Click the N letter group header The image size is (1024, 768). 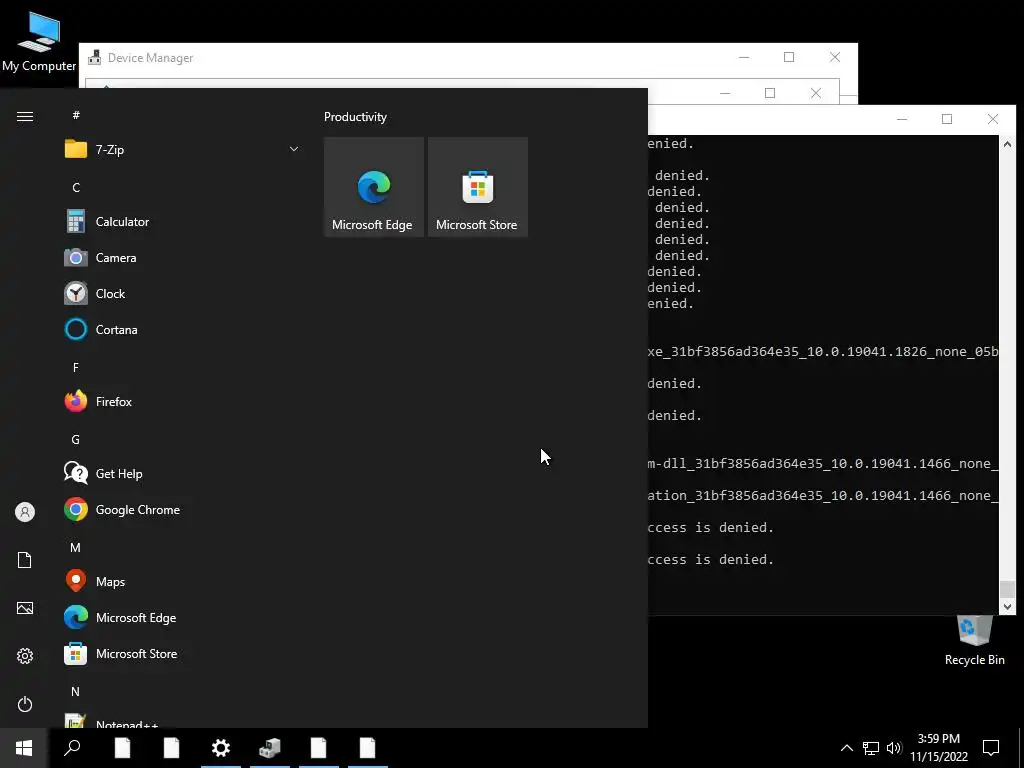(76, 691)
